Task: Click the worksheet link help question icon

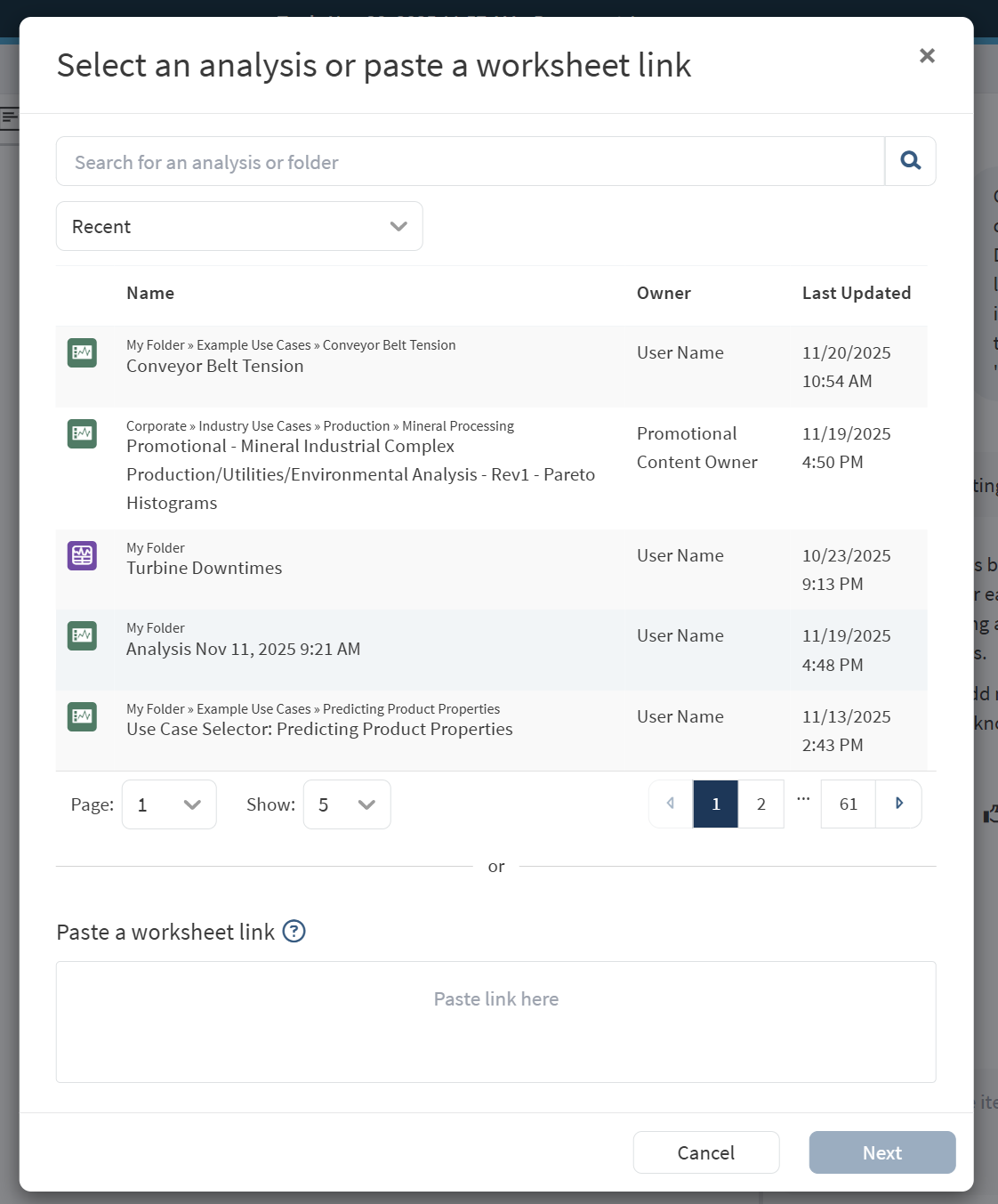Action: [294, 932]
